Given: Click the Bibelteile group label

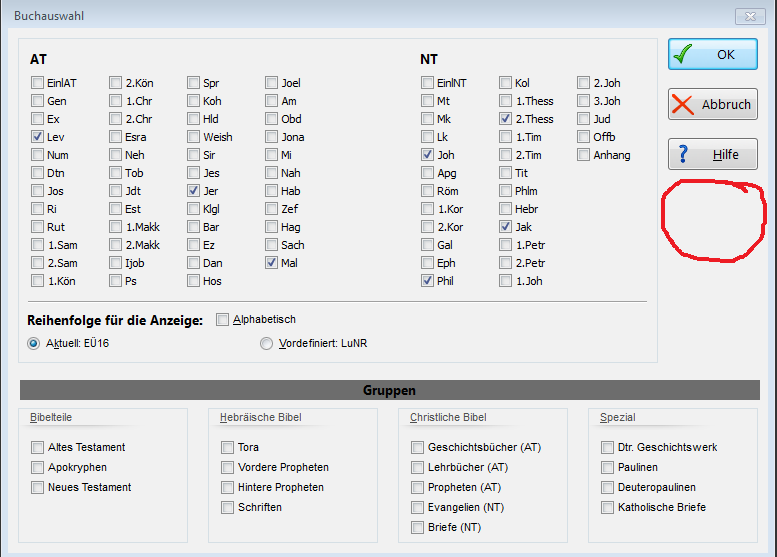Looking at the screenshot, I should point(51,417).
